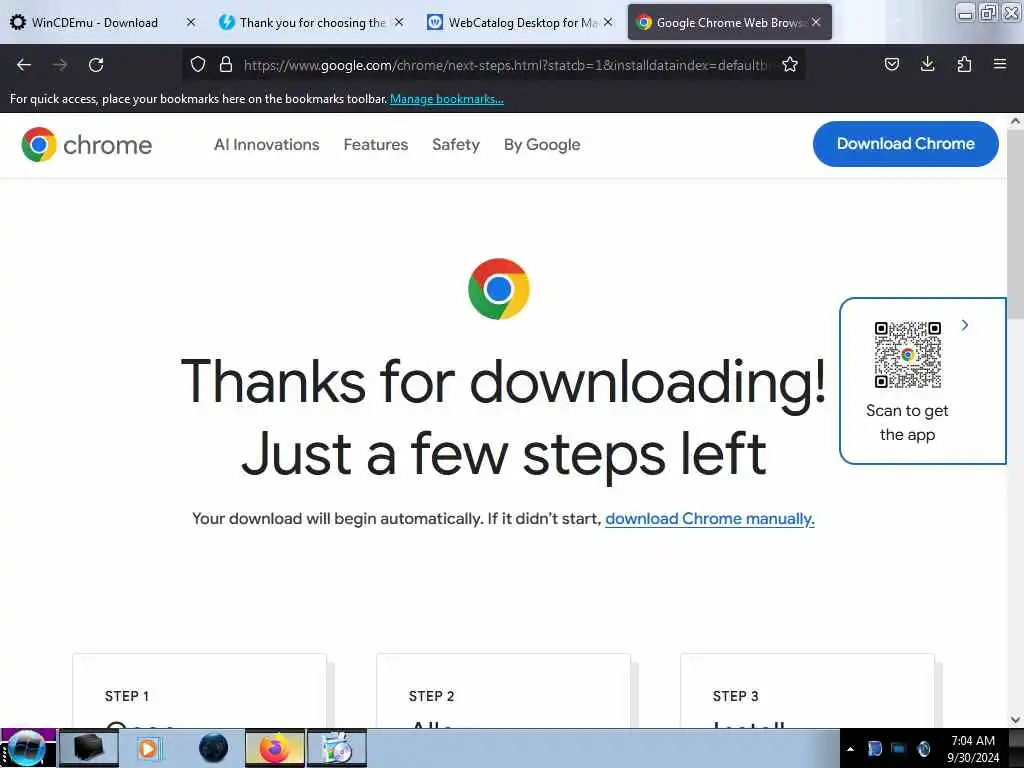The width and height of the screenshot is (1024, 768).
Task: Switch to the Thank you for choosing tab
Action: [x=312, y=22]
